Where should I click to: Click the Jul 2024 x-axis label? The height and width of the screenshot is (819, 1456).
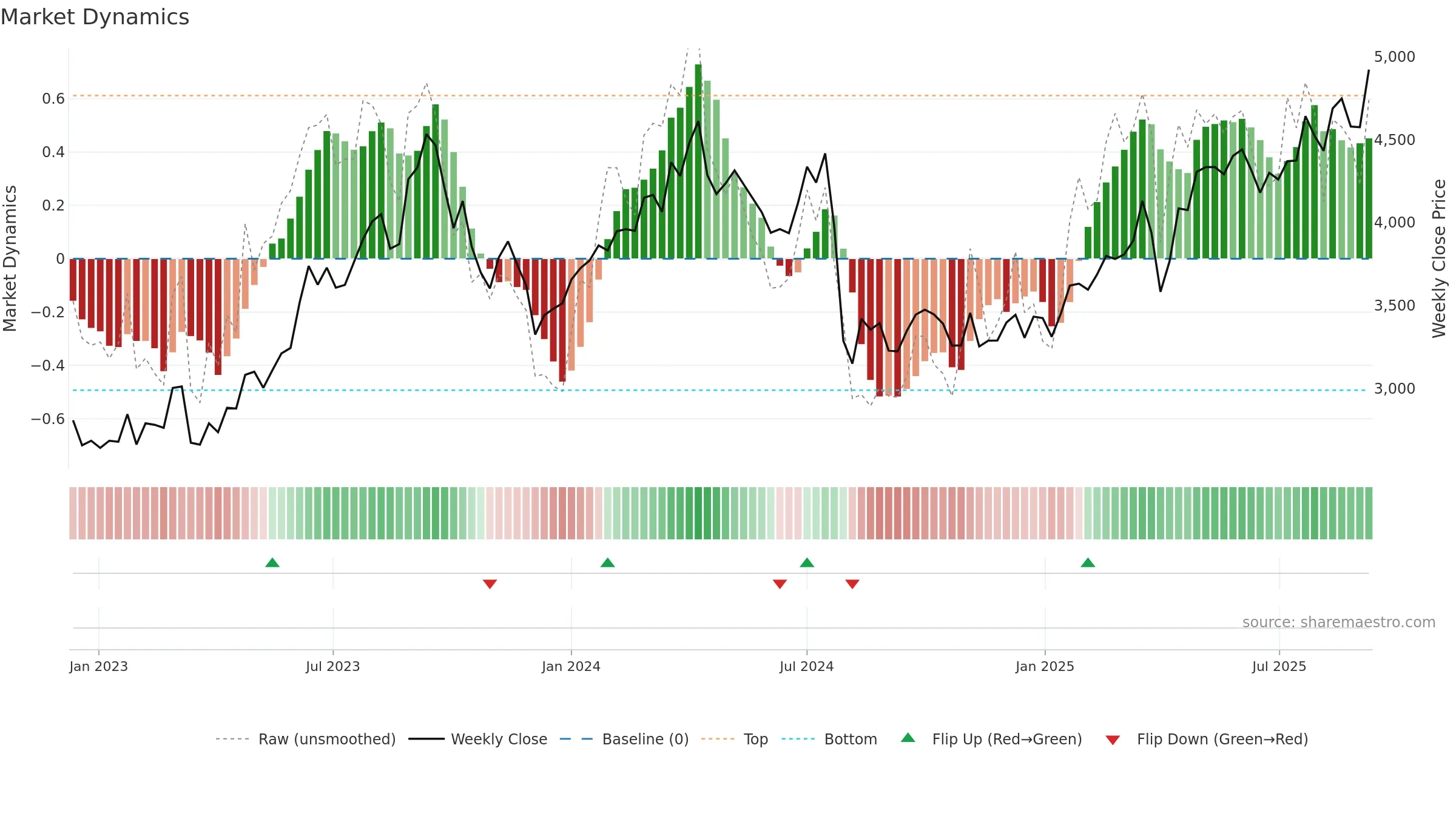click(807, 666)
